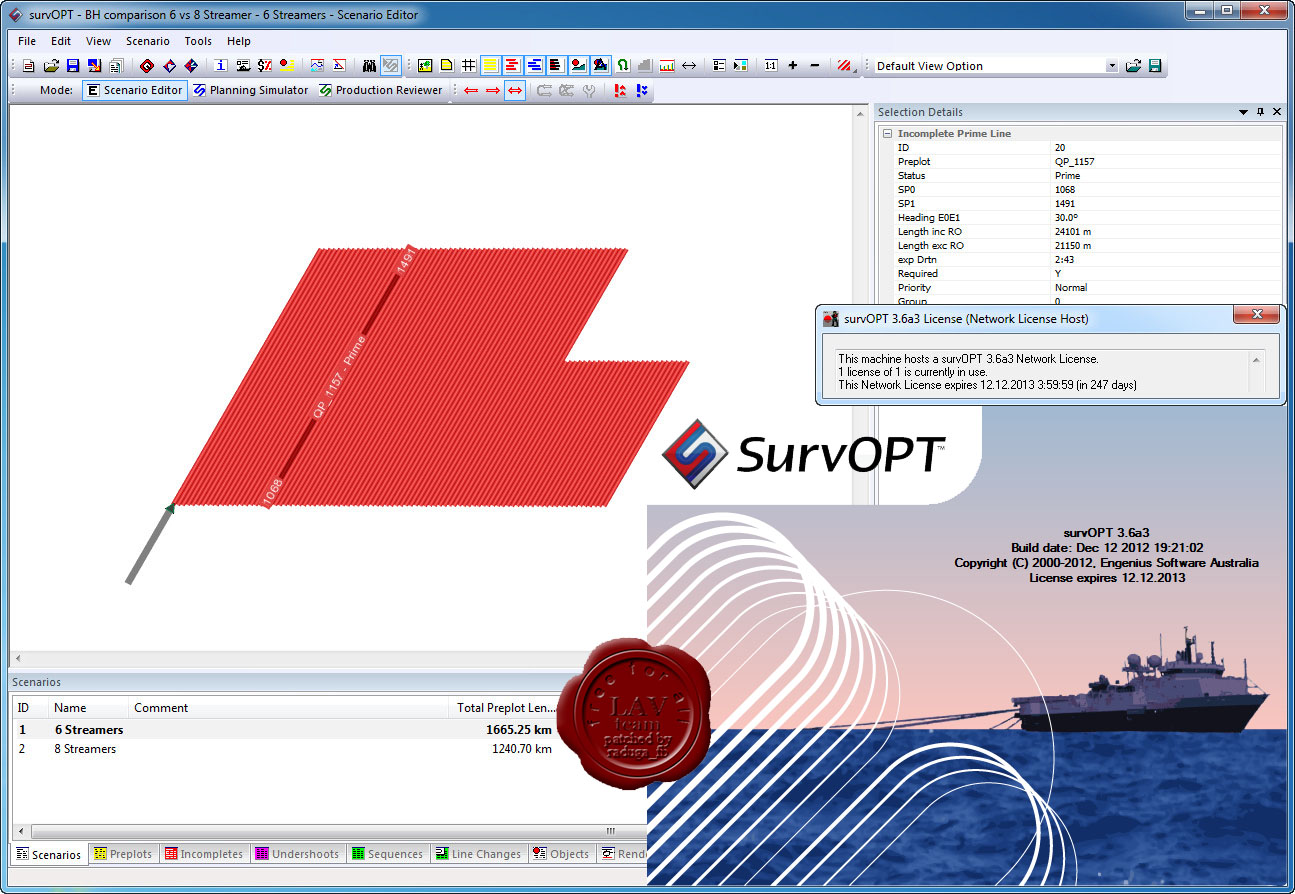
Task: Click the QP_1157 preplot value
Action: (x=1075, y=161)
